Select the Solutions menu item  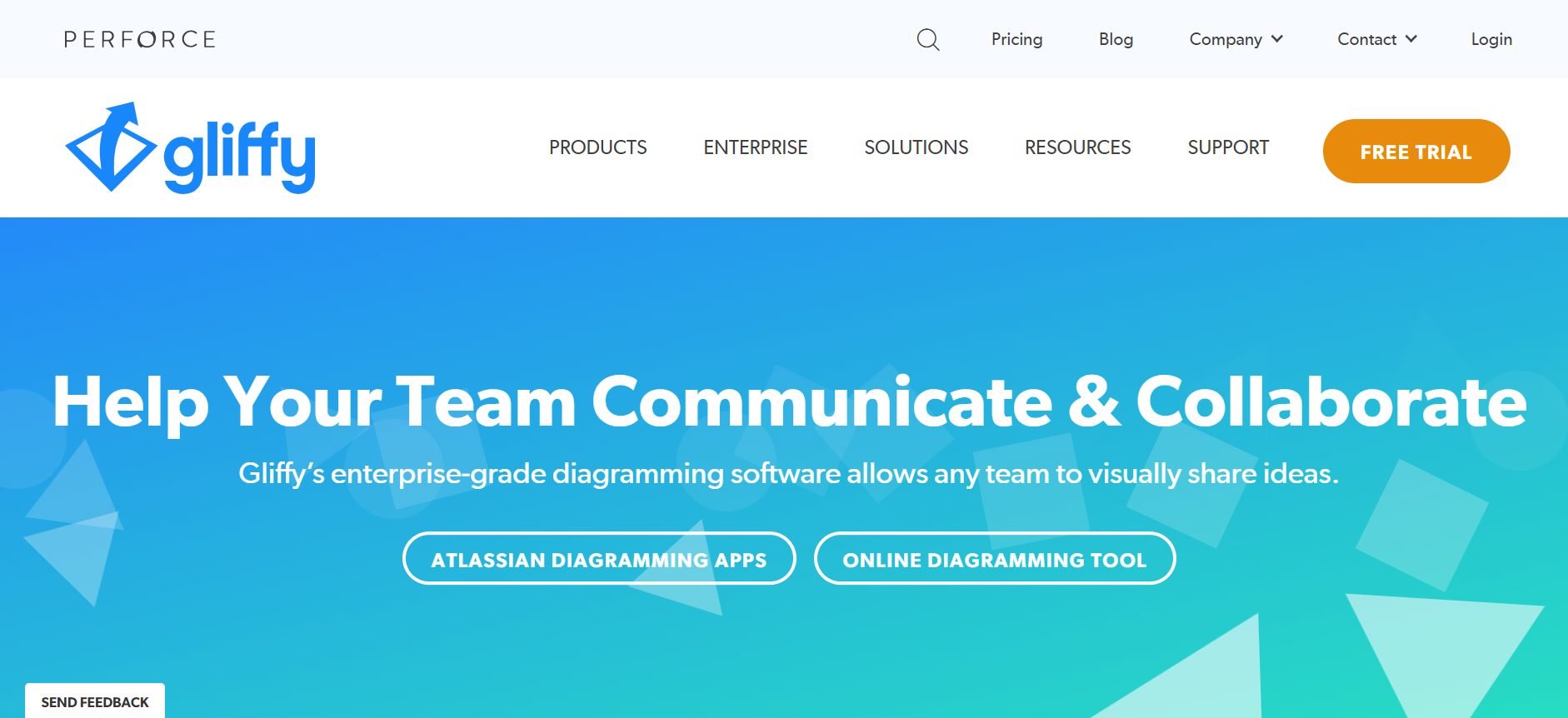[916, 147]
